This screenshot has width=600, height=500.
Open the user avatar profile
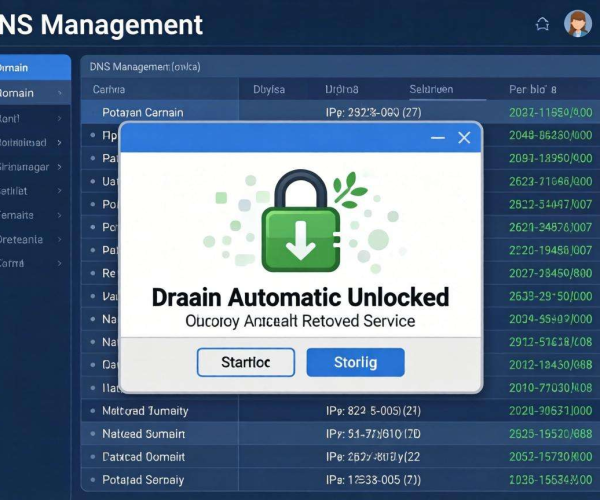click(578, 23)
